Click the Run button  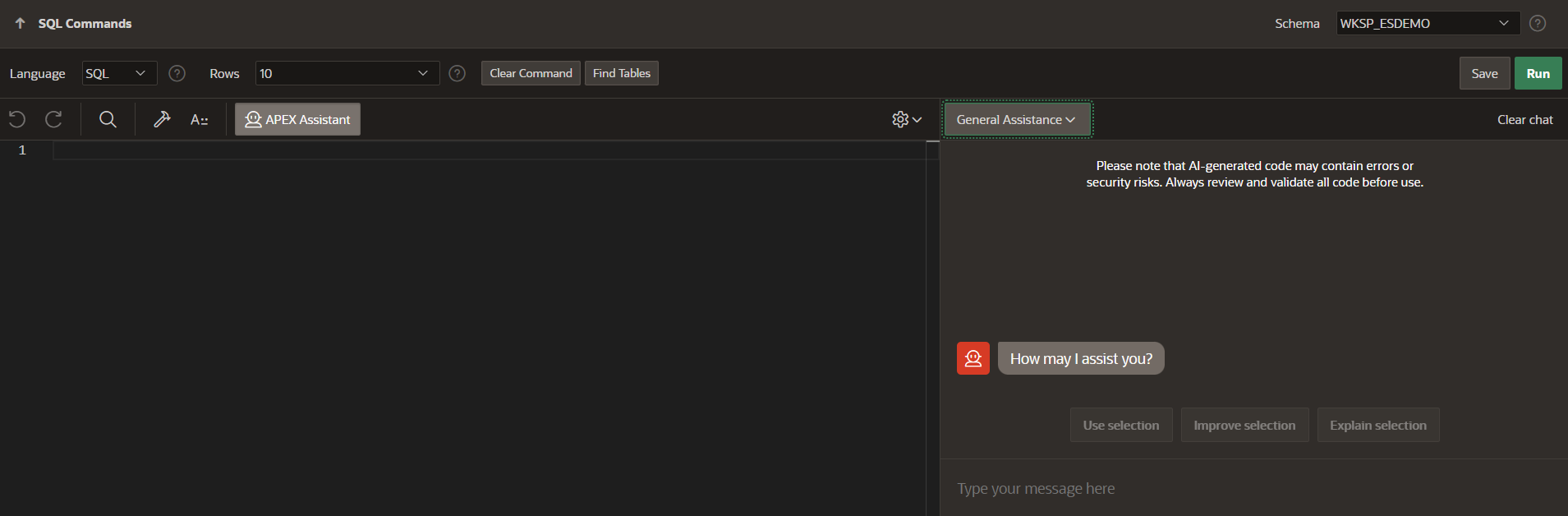tap(1538, 73)
